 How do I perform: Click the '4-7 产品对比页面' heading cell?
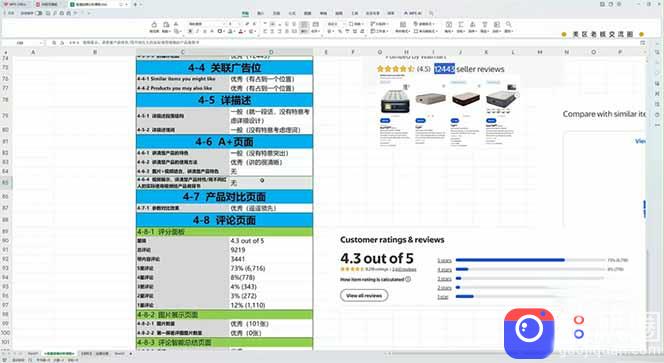224,197
